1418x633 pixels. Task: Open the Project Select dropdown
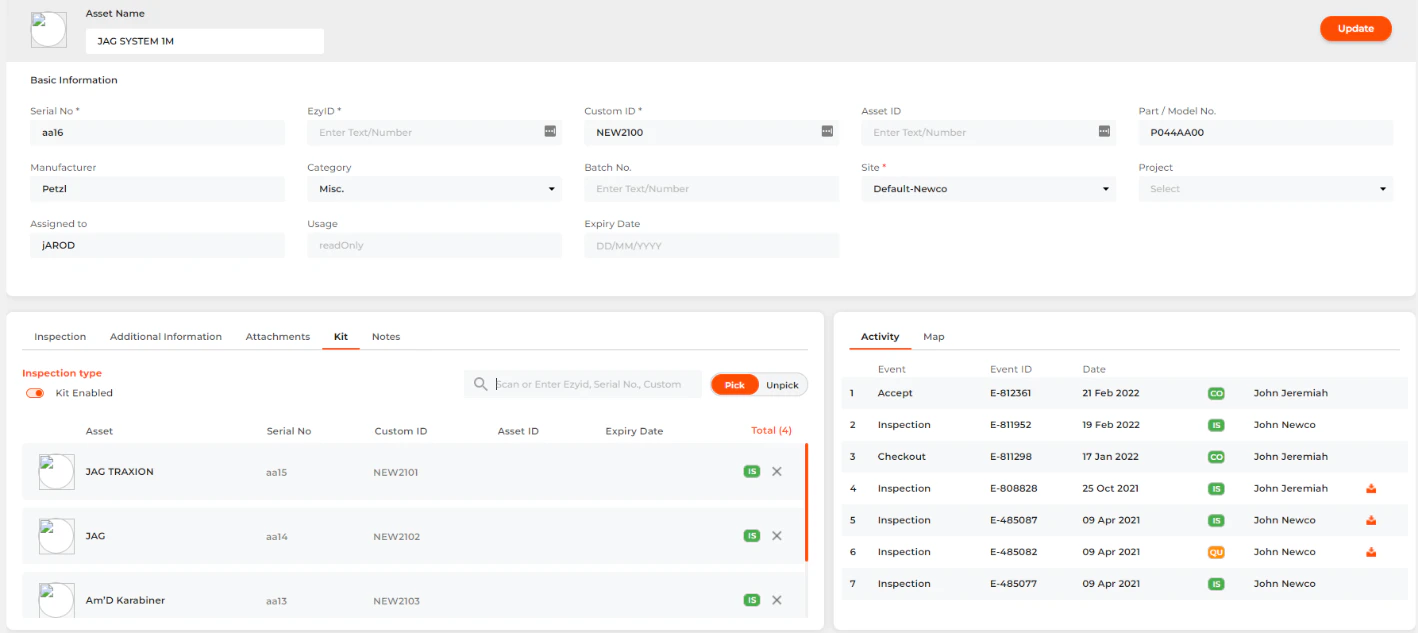point(1266,189)
